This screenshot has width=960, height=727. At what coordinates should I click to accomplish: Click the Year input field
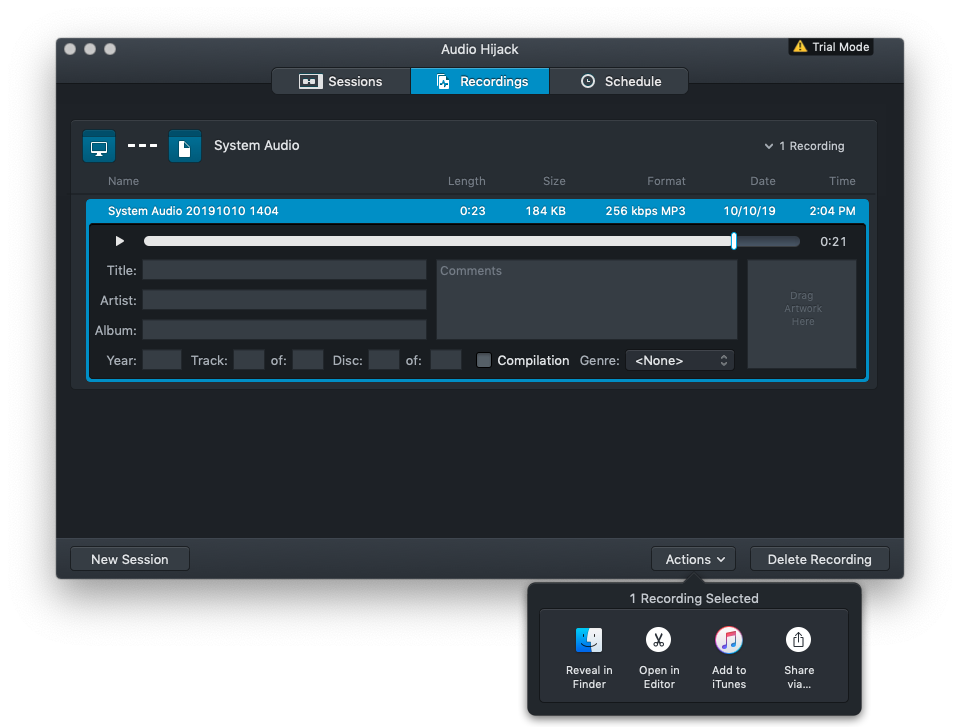(162, 360)
